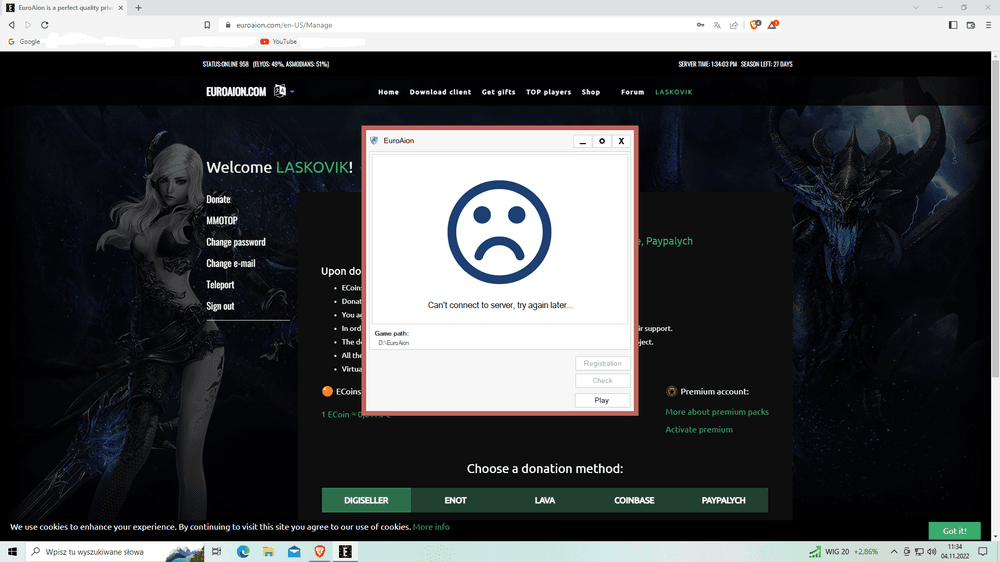Go to the Download client page
This screenshot has width=1000, height=562.
point(440,92)
